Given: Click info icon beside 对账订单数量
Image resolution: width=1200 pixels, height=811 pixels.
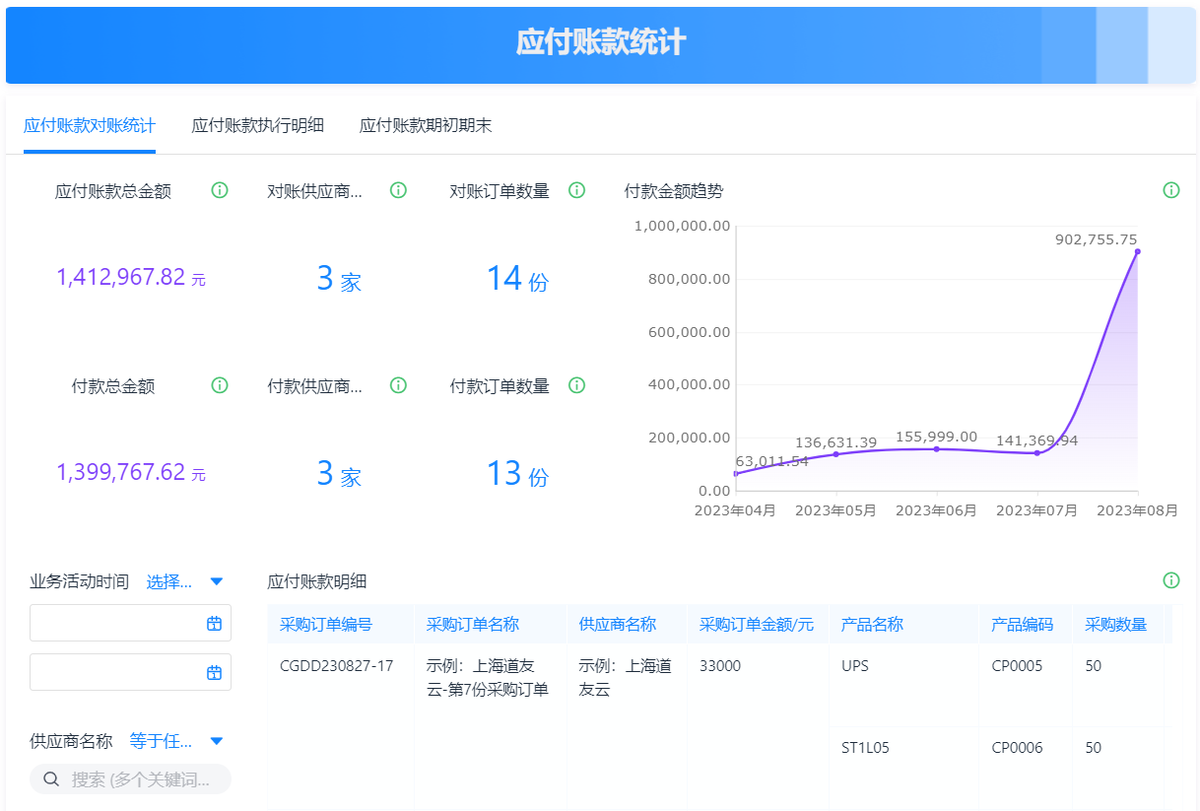Looking at the screenshot, I should pyautogui.click(x=576, y=190).
